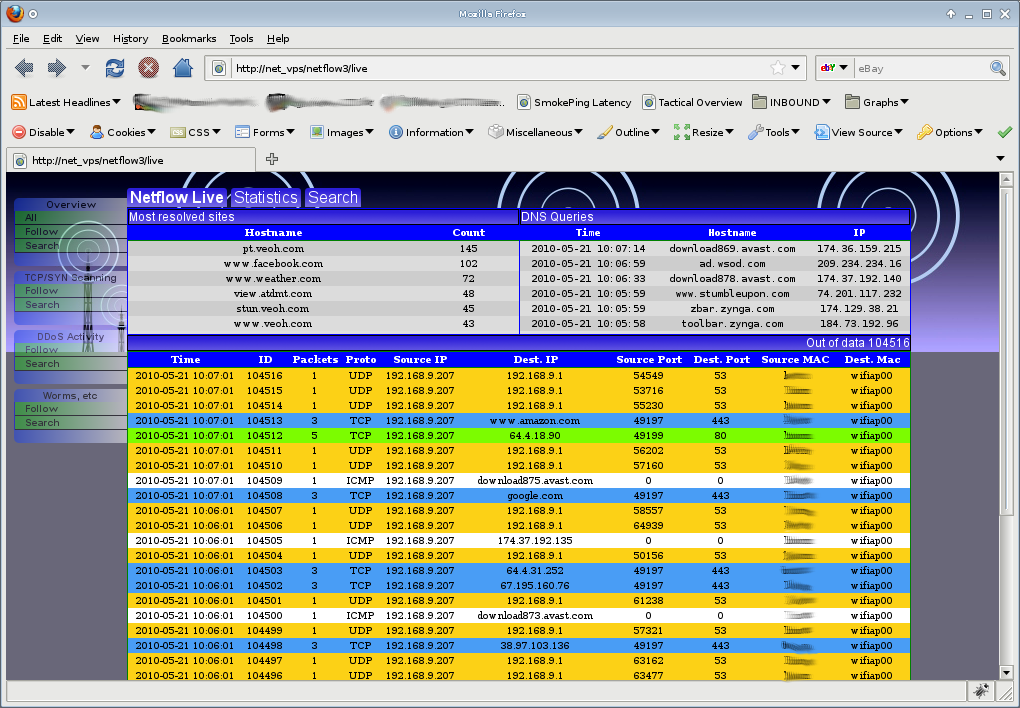List all tabs using the tab bar arrow
Screen dimensions: 1020x708
(x=1000, y=159)
